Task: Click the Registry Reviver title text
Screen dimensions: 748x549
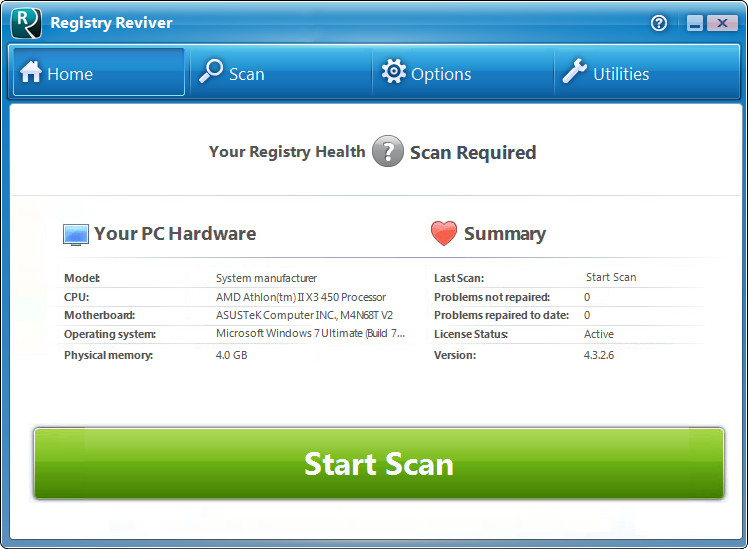Action: pyautogui.click(x=111, y=23)
